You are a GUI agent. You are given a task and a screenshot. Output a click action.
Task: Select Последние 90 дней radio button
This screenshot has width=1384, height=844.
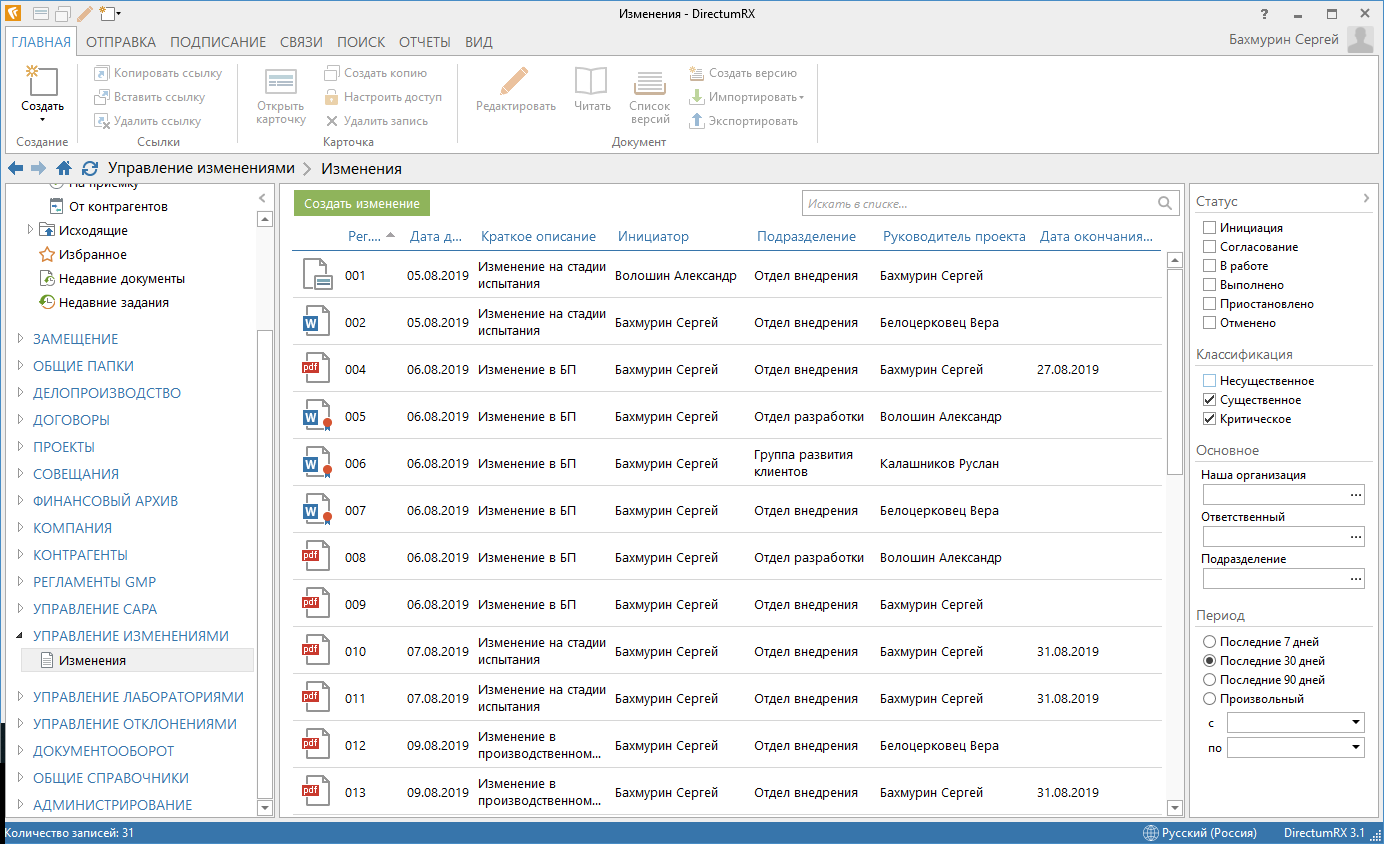1210,680
